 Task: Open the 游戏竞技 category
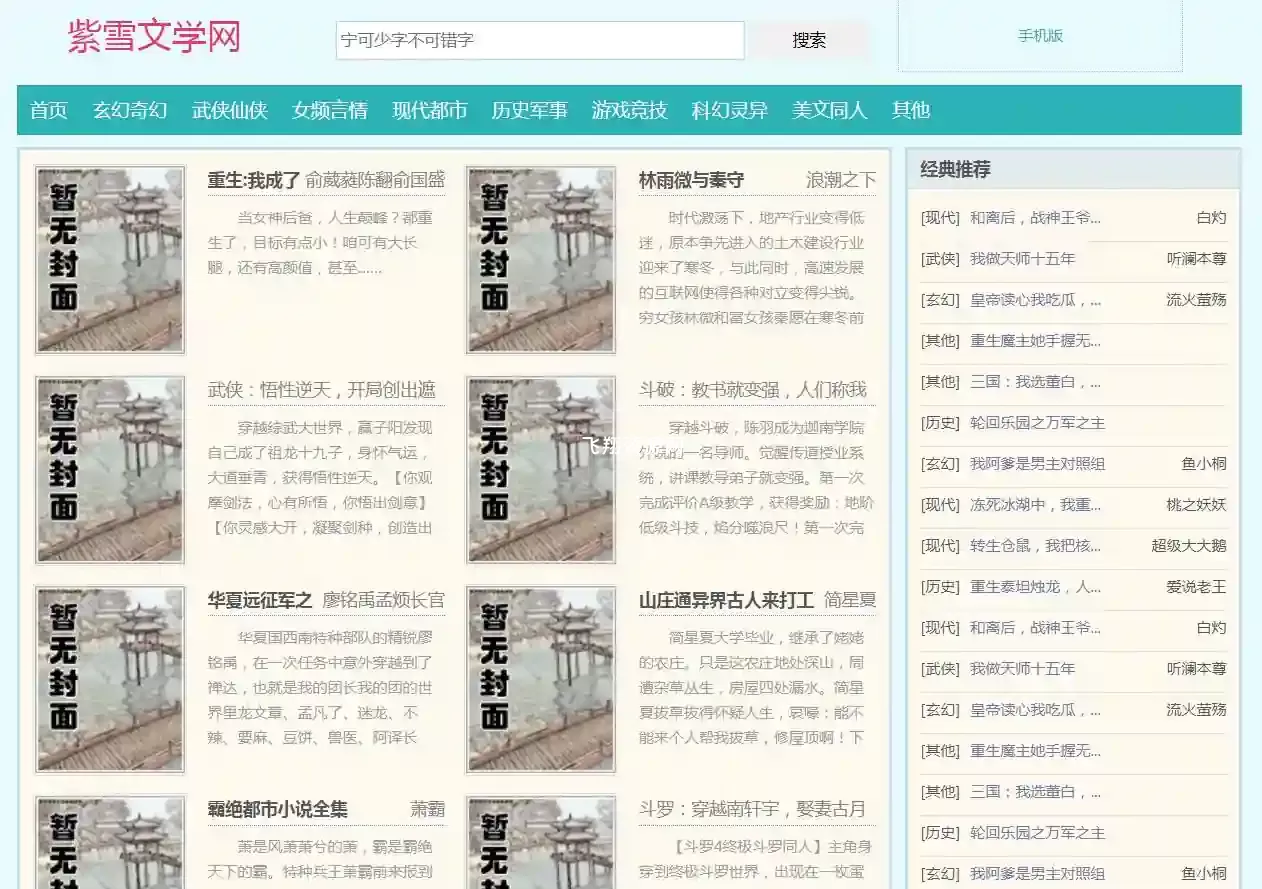[x=629, y=110]
